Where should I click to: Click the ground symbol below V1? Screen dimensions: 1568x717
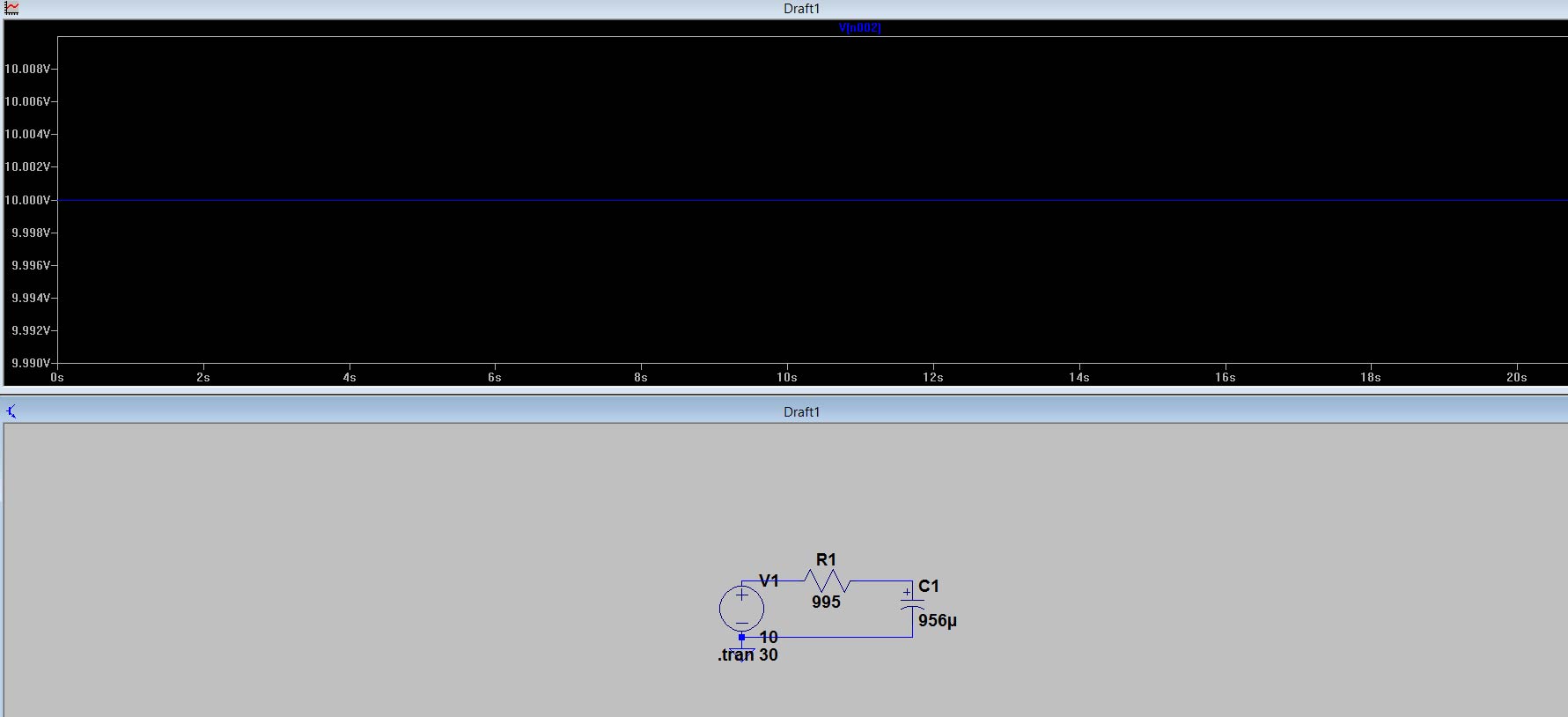(742, 649)
